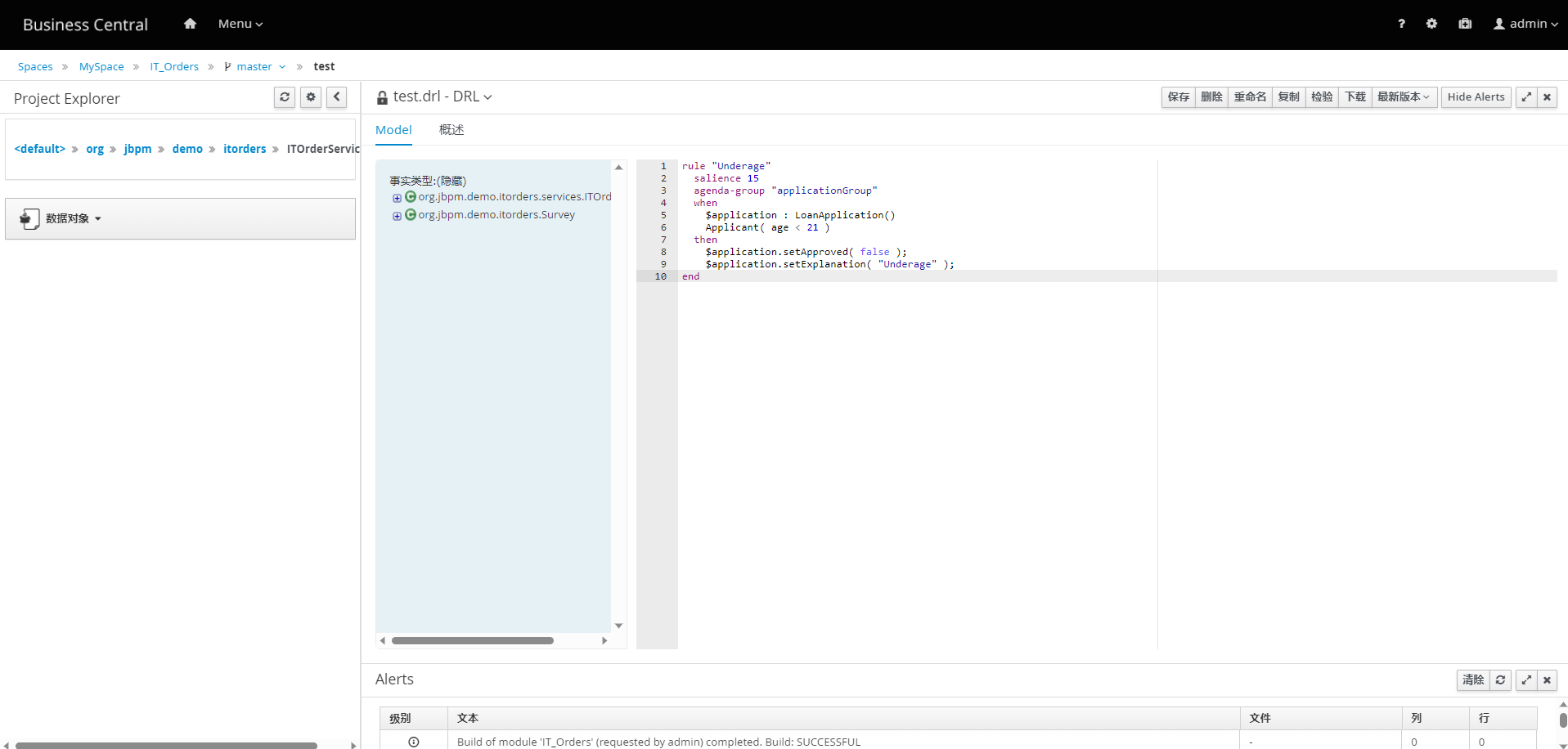1568x749 pixels.
Task: Open the test.drl - DRL title dropdown
Action: click(x=443, y=96)
